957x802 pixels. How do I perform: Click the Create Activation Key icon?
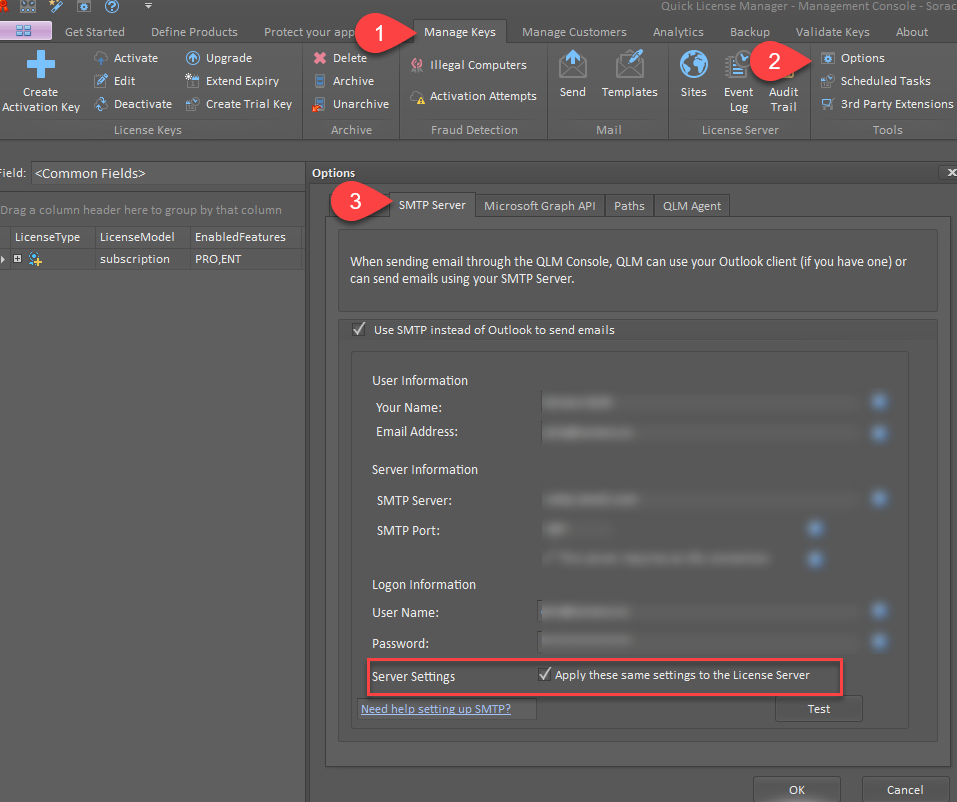point(41,67)
